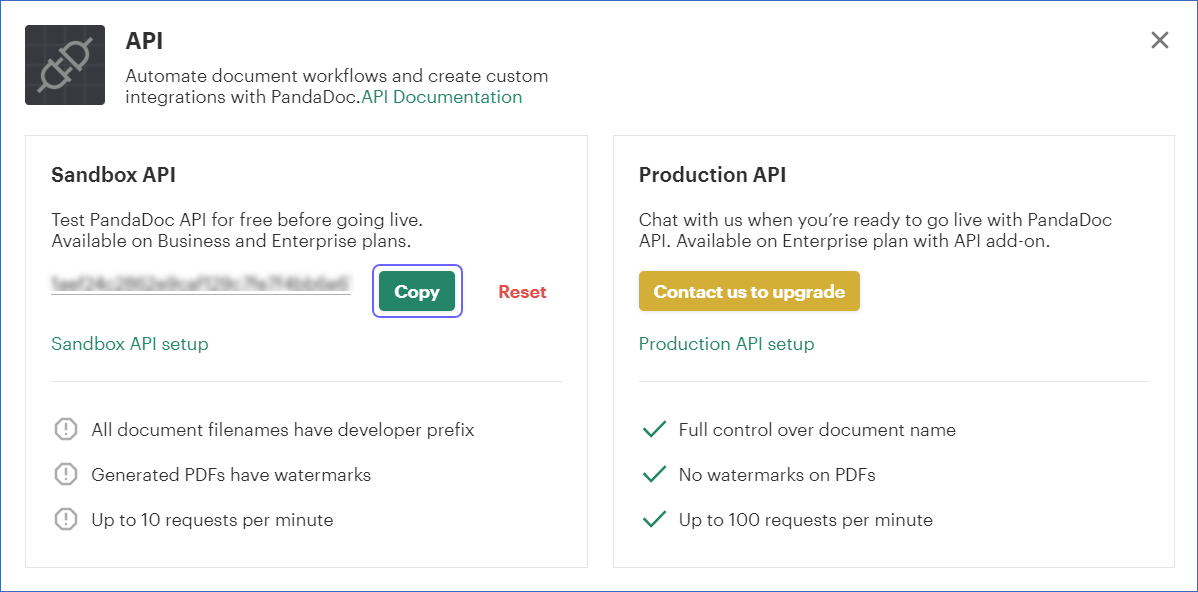Click warning icon beside developer prefix note
1198x592 pixels.
tap(66, 429)
